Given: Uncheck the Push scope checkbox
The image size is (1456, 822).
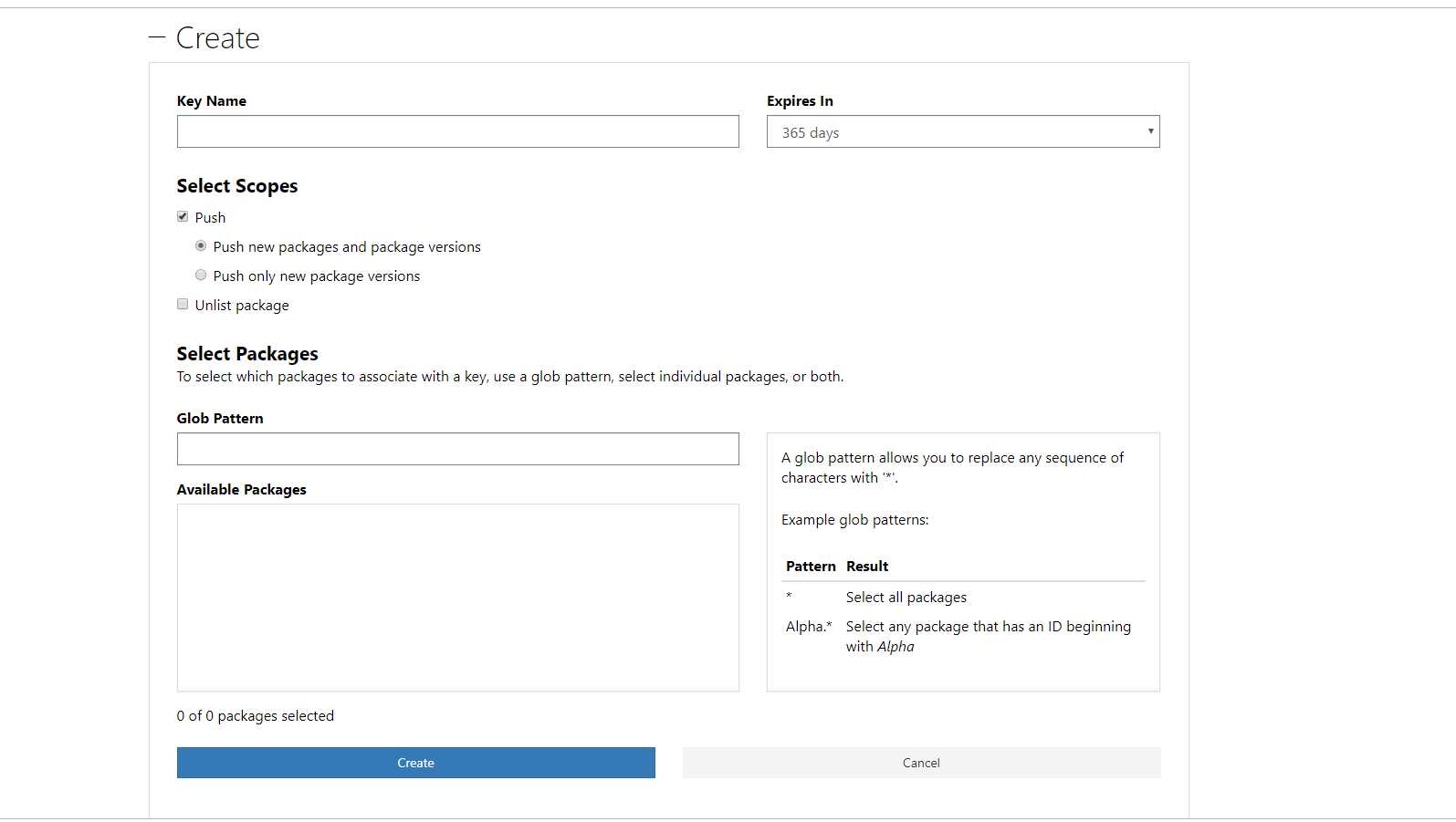Looking at the screenshot, I should [183, 216].
